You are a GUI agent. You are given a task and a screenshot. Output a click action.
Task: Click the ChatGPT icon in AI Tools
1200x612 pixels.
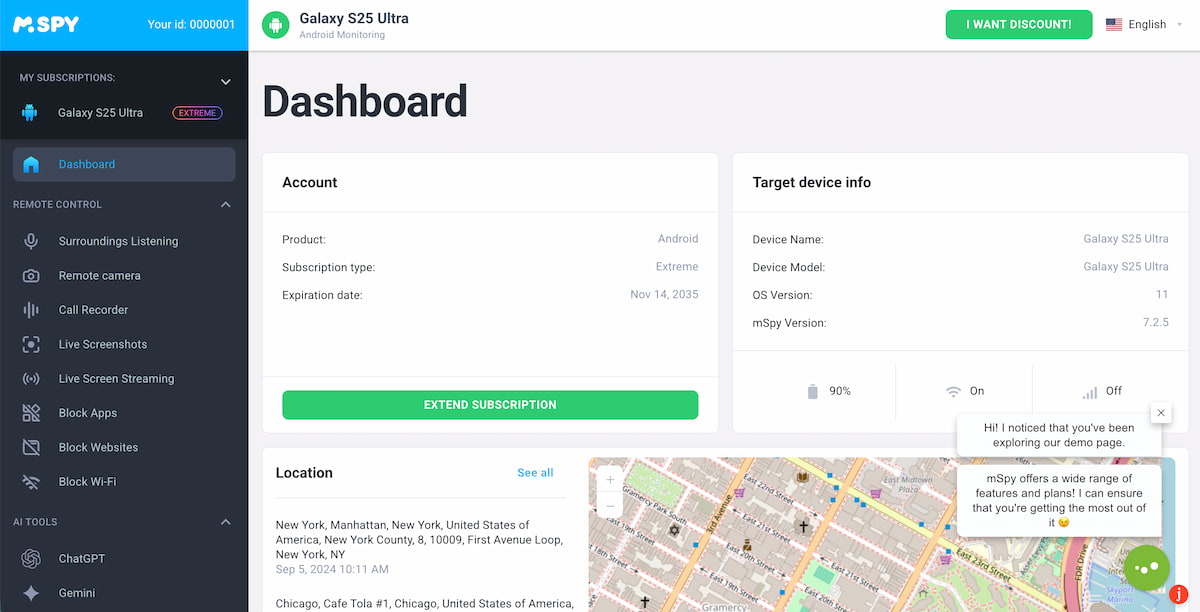coord(31,559)
